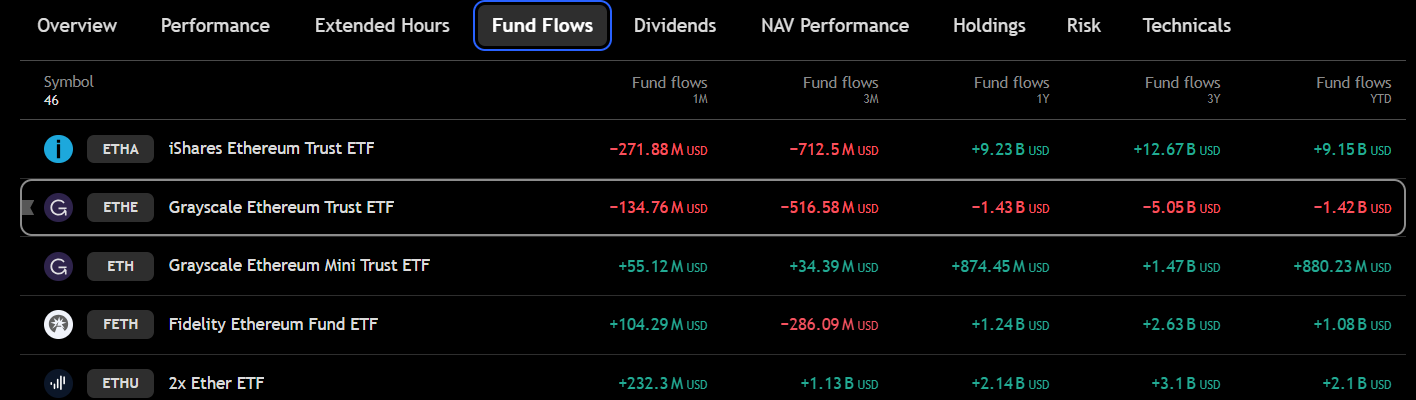Select the Fund Flows tab
The height and width of the screenshot is (400, 1416).
(x=542, y=26)
